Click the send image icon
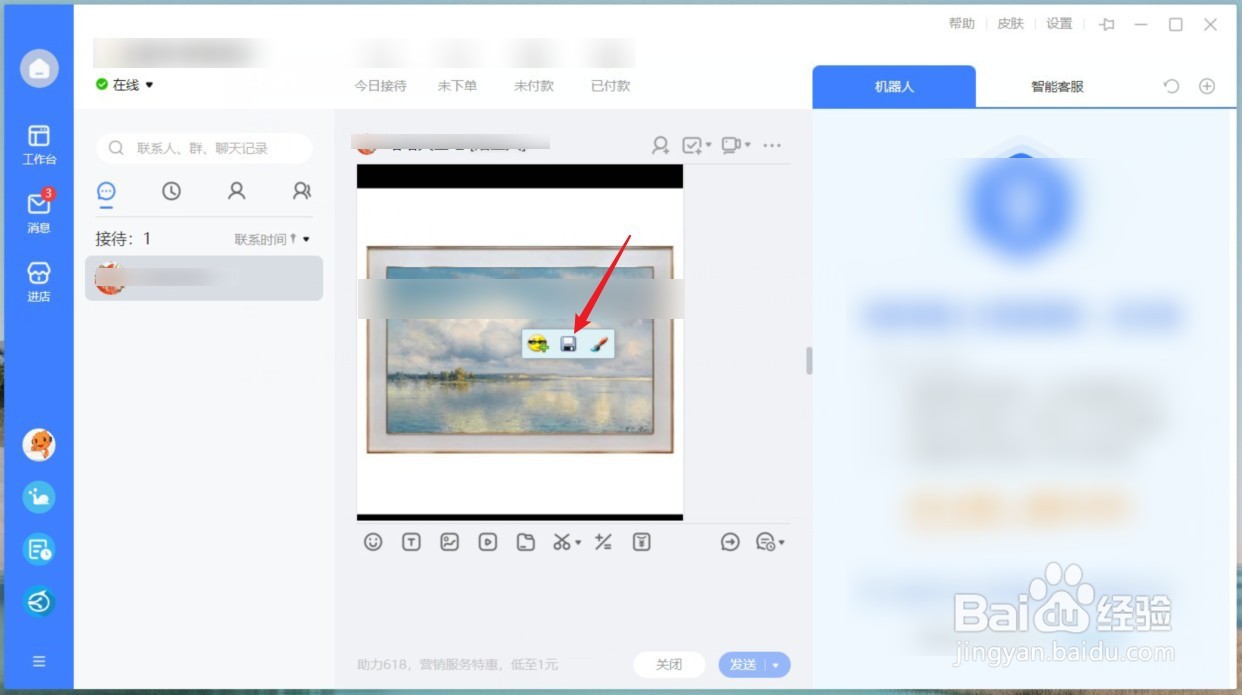 click(x=448, y=541)
